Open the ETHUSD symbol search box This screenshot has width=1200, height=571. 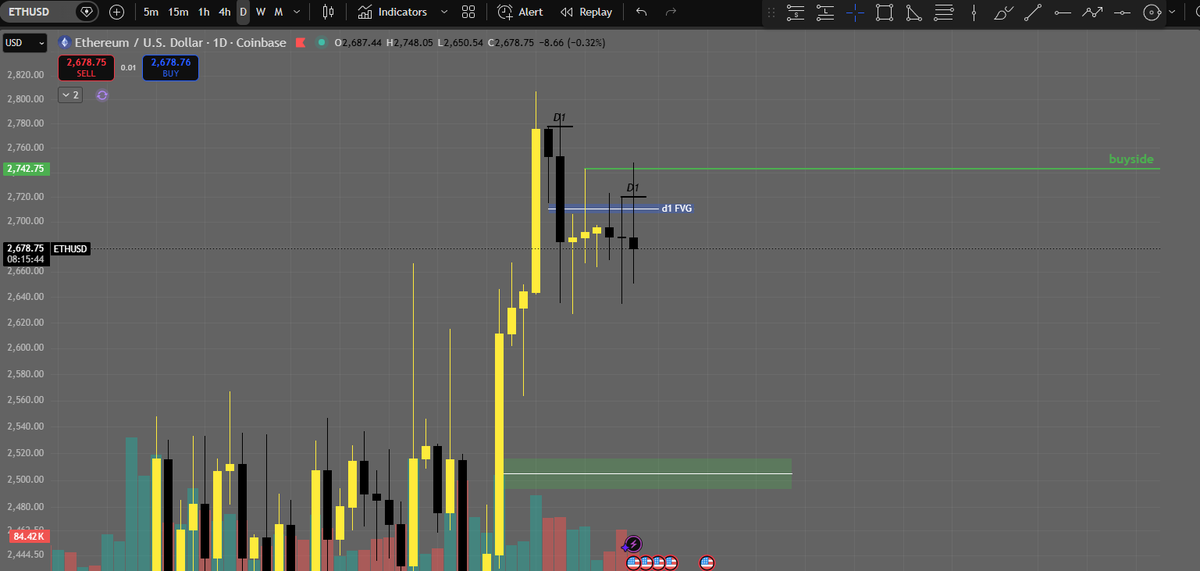click(36, 12)
